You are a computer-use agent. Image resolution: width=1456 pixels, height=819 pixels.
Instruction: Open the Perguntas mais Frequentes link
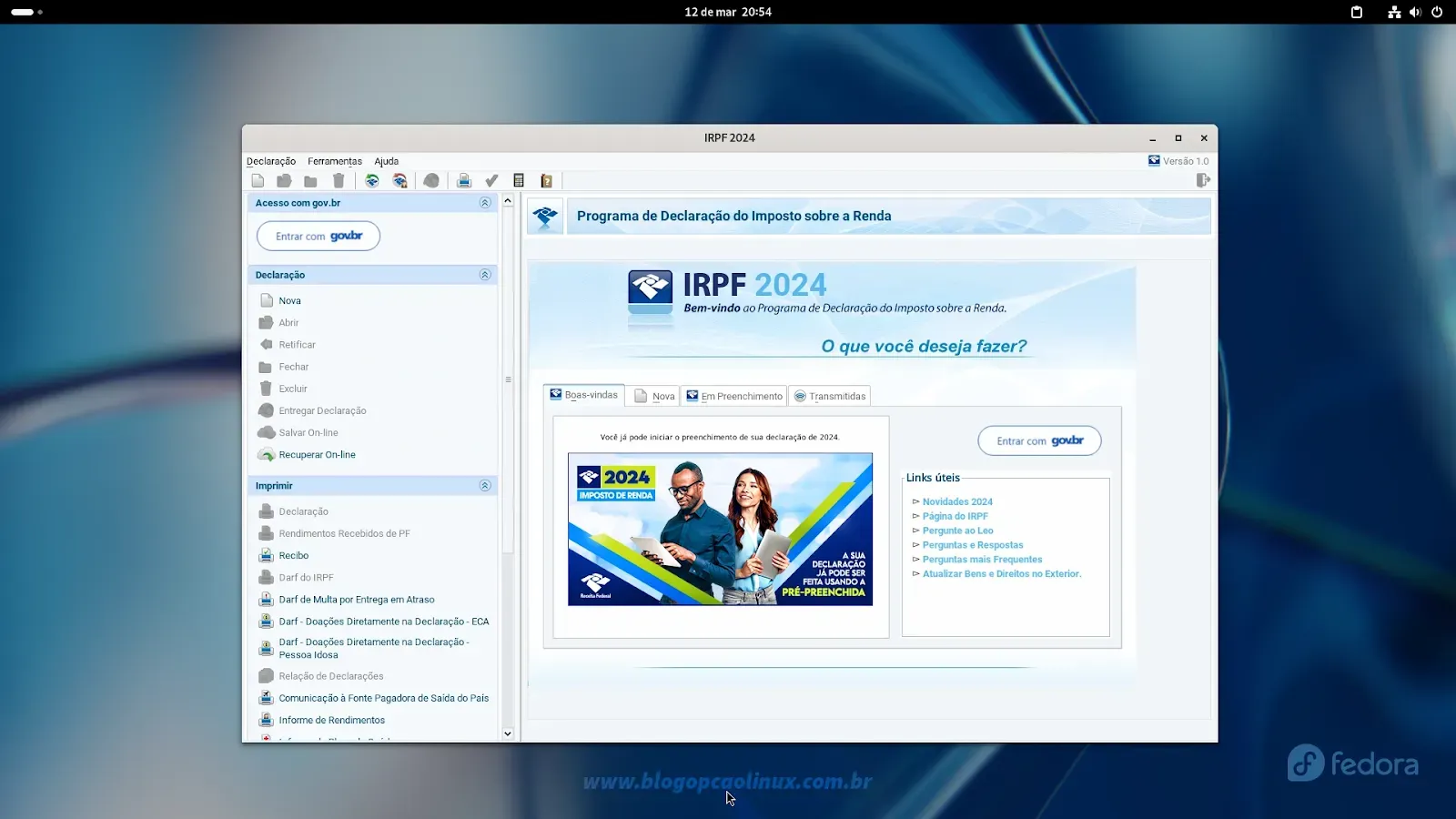982,560
